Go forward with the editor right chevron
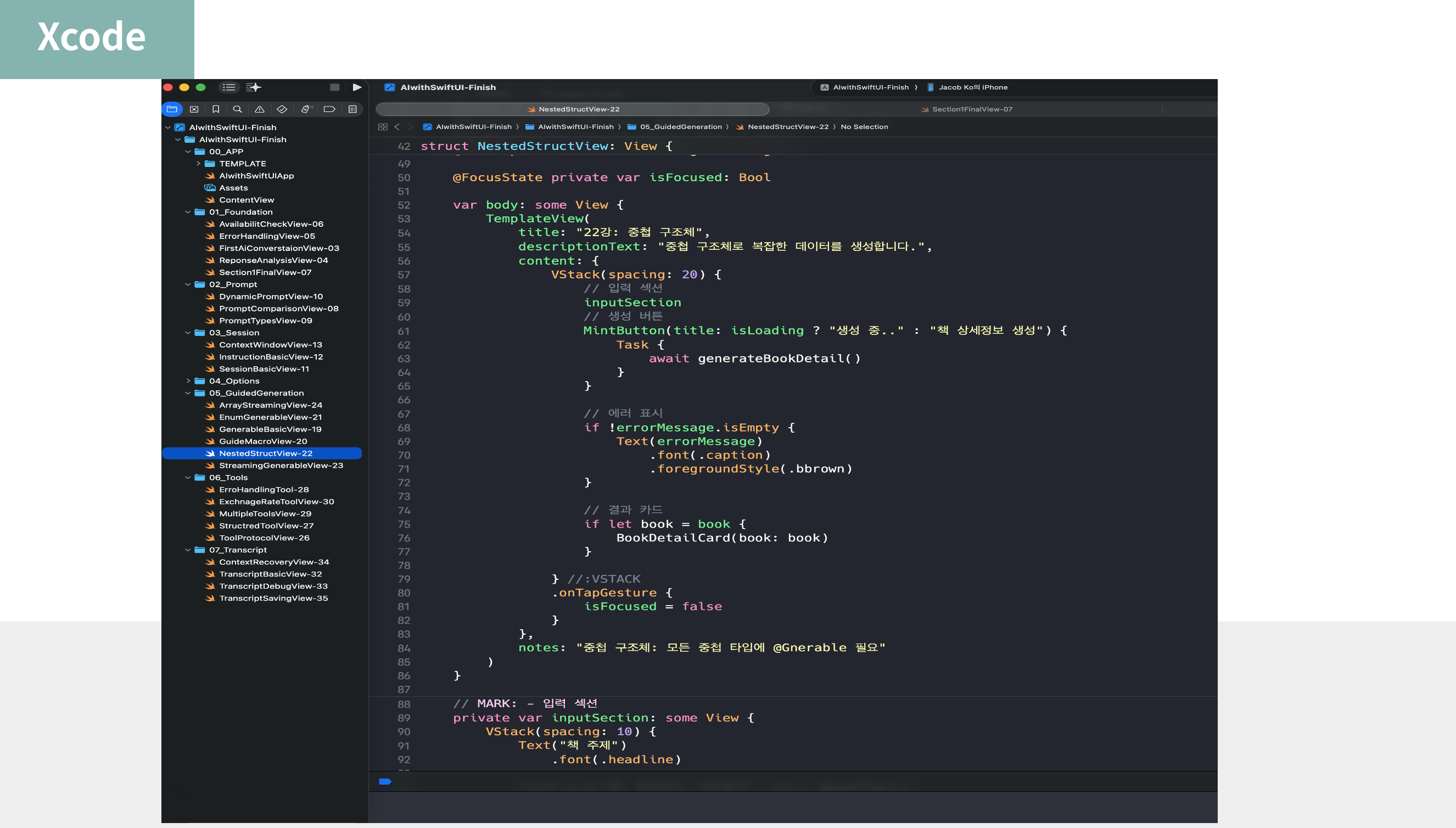1456x828 pixels. tap(411, 127)
